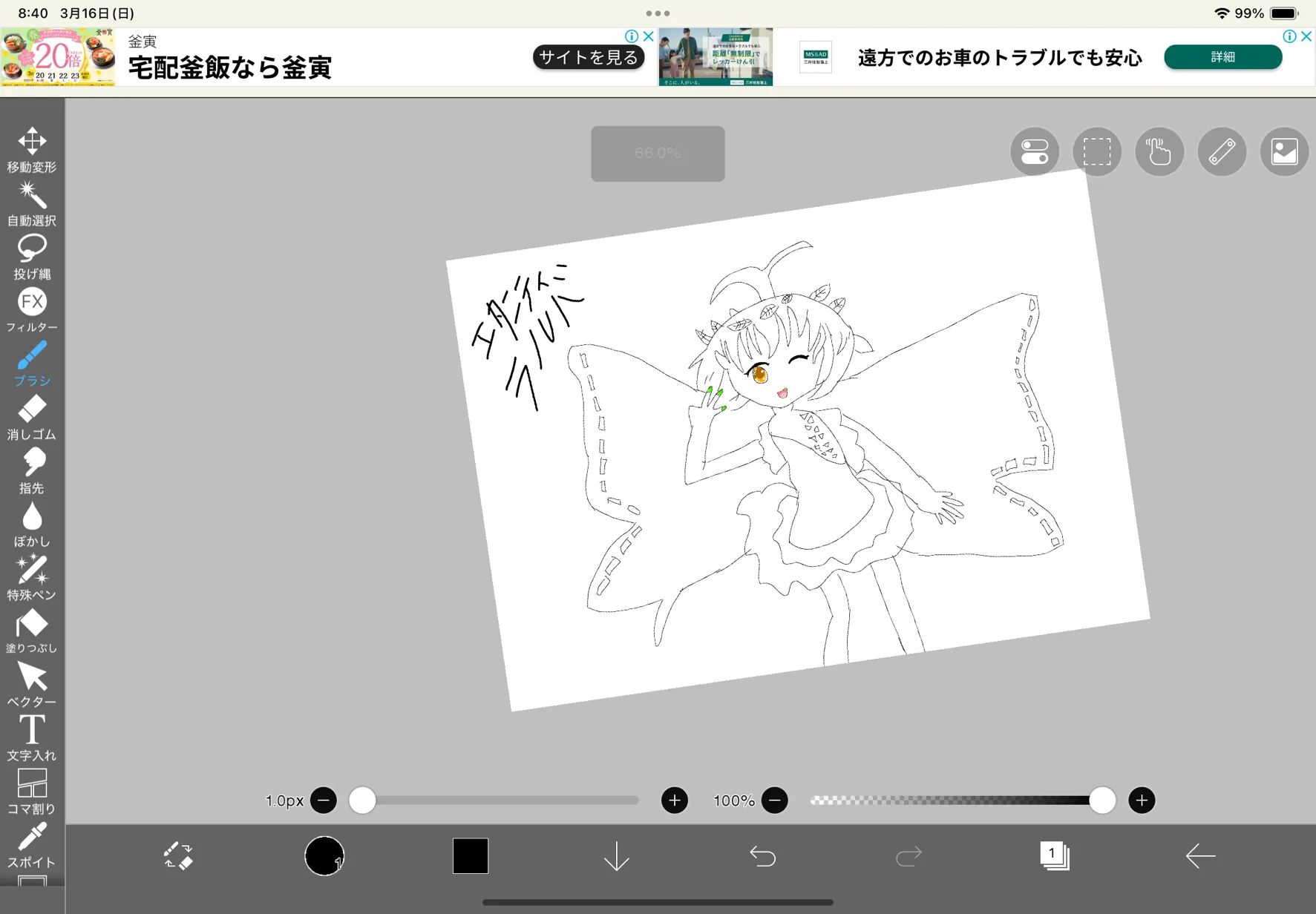Choose the ぼかし blur tool
Screen dimensions: 1316x914
[32, 524]
